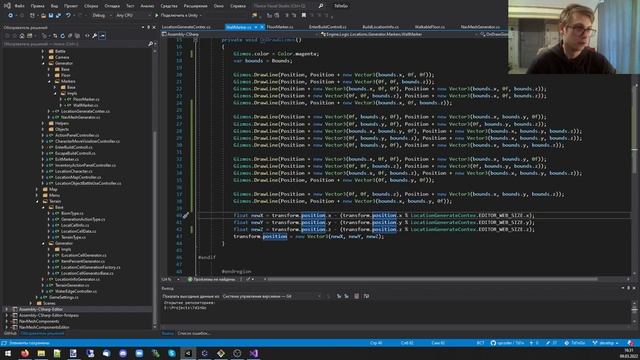Open the Справка menu
This screenshot has height=360, width=640.
point(238,6)
